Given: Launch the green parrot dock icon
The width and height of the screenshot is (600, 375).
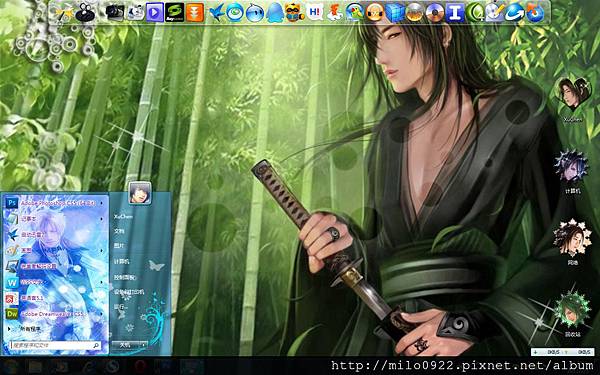Looking at the screenshot, I should [355, 13].
